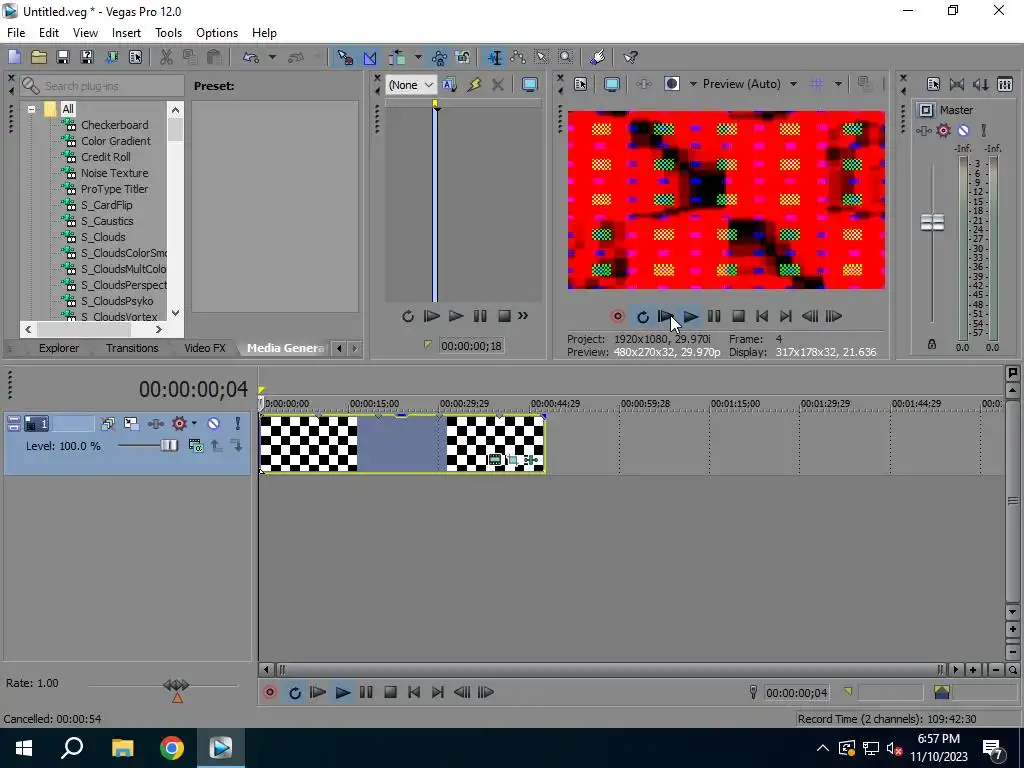
Task: Adjust the playback Rate slider
Action: (176, 685)
